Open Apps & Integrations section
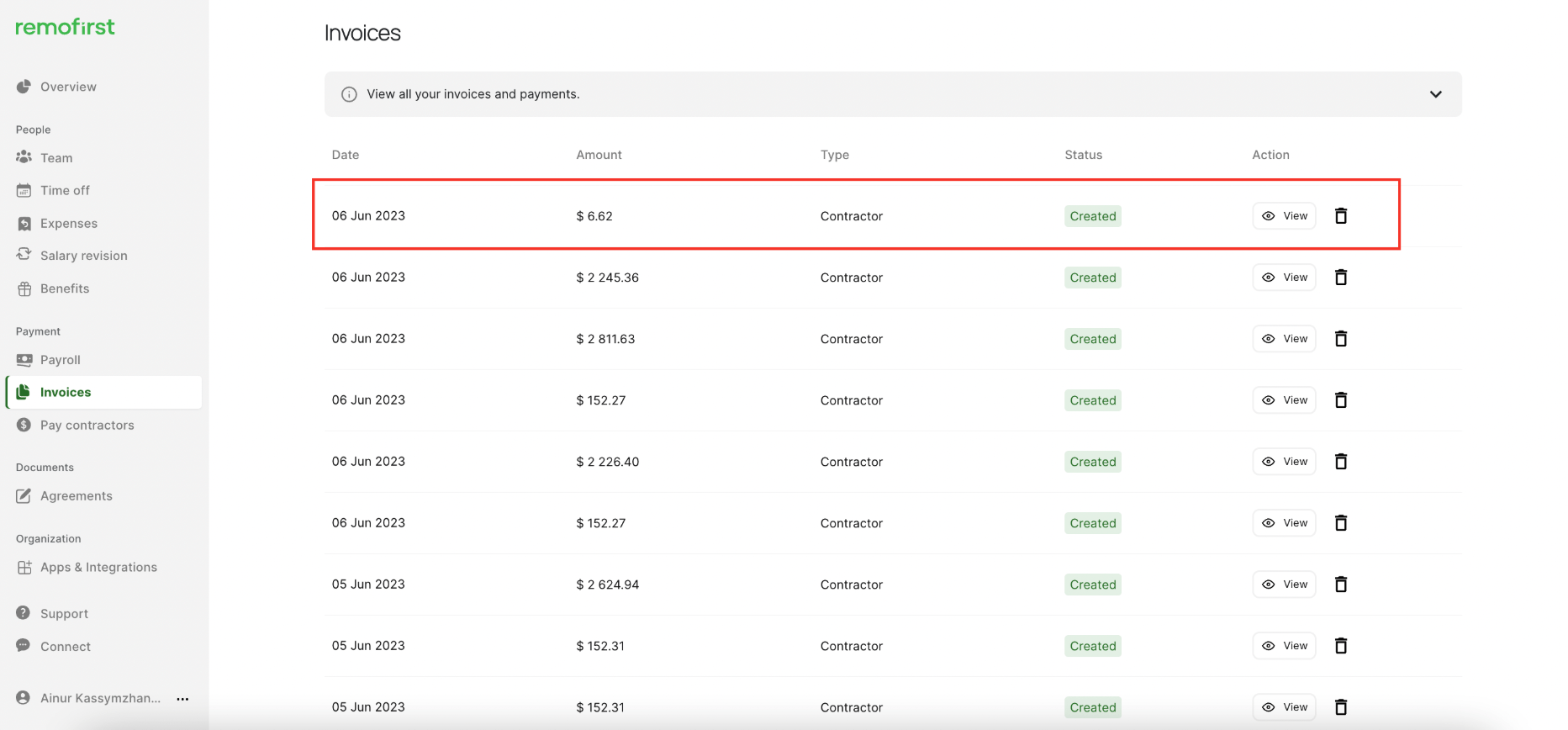Viewport: 1568px width, 730px height. [x=98, y=568]
